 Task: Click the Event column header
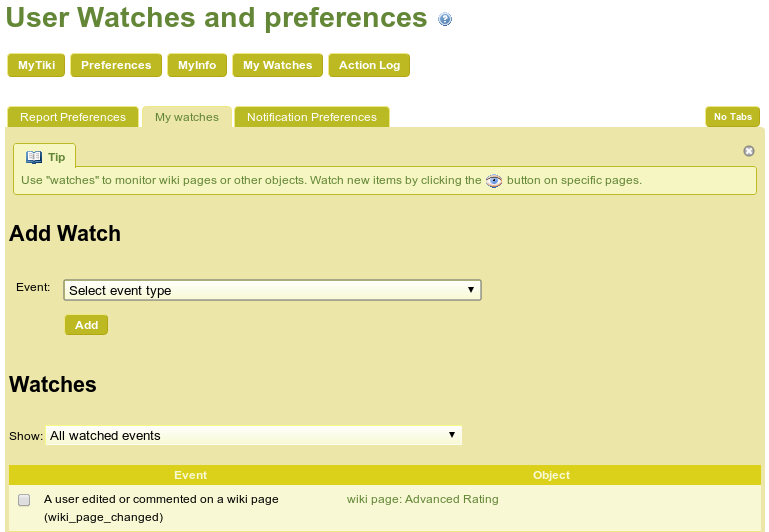[x=190, y=475]
